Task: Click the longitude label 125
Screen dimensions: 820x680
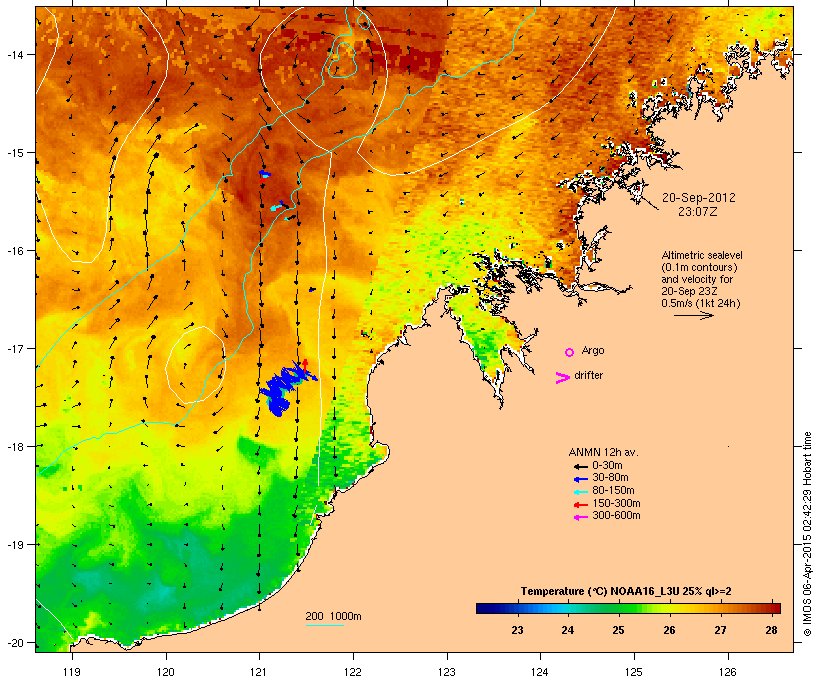Action: coord(634,672)
